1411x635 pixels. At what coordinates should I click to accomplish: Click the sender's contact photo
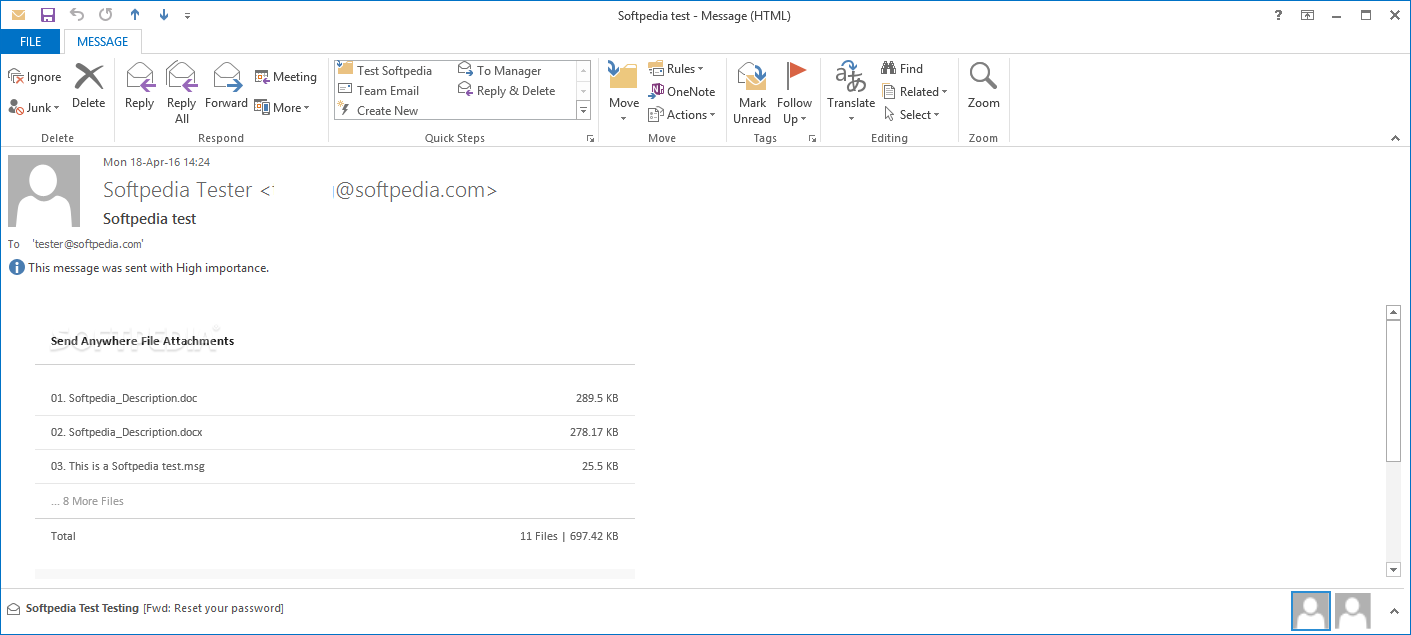(x=44, y=191)
